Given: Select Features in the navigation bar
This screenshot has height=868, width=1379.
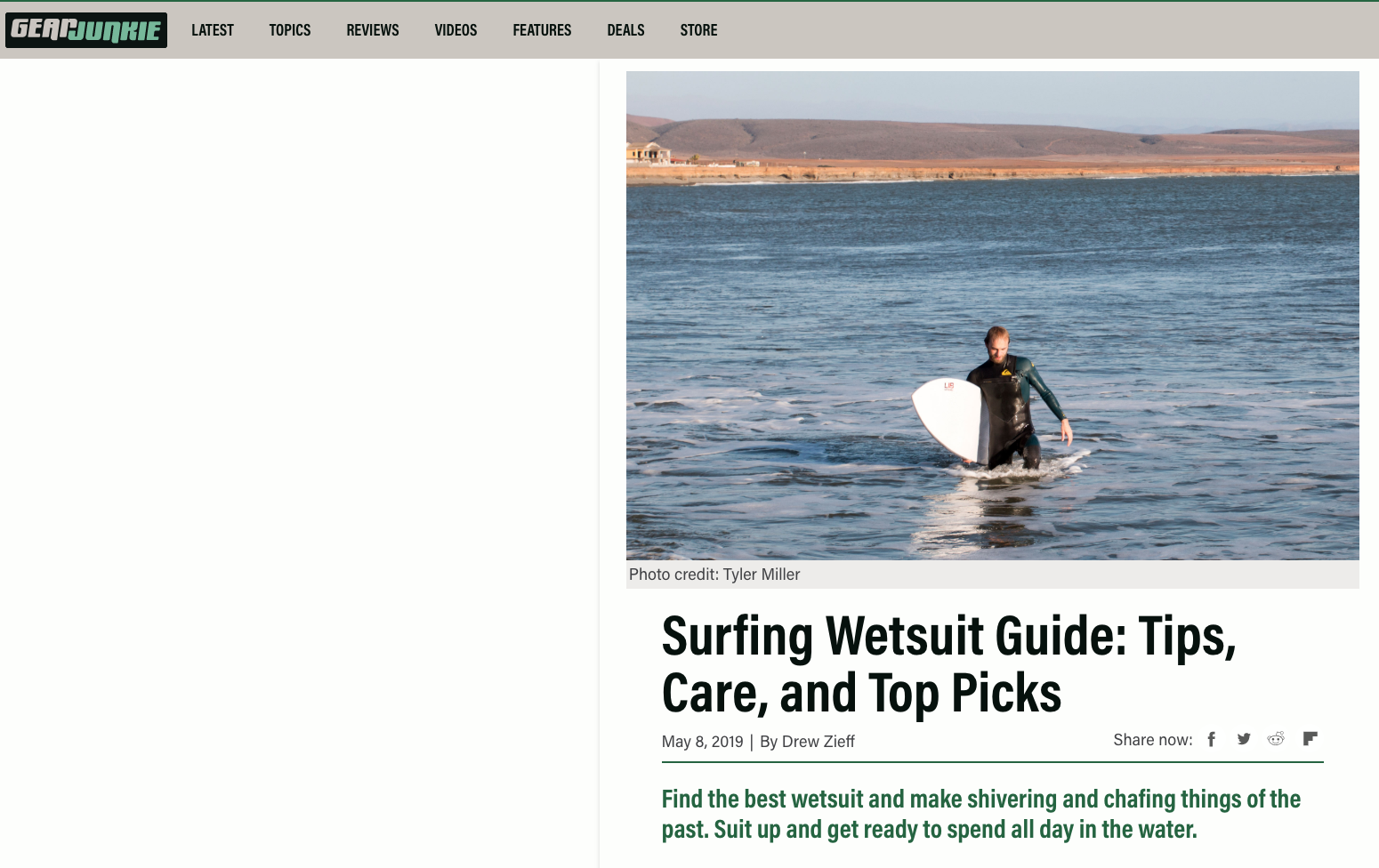Looking at the screenshot, I should (542, 30).
